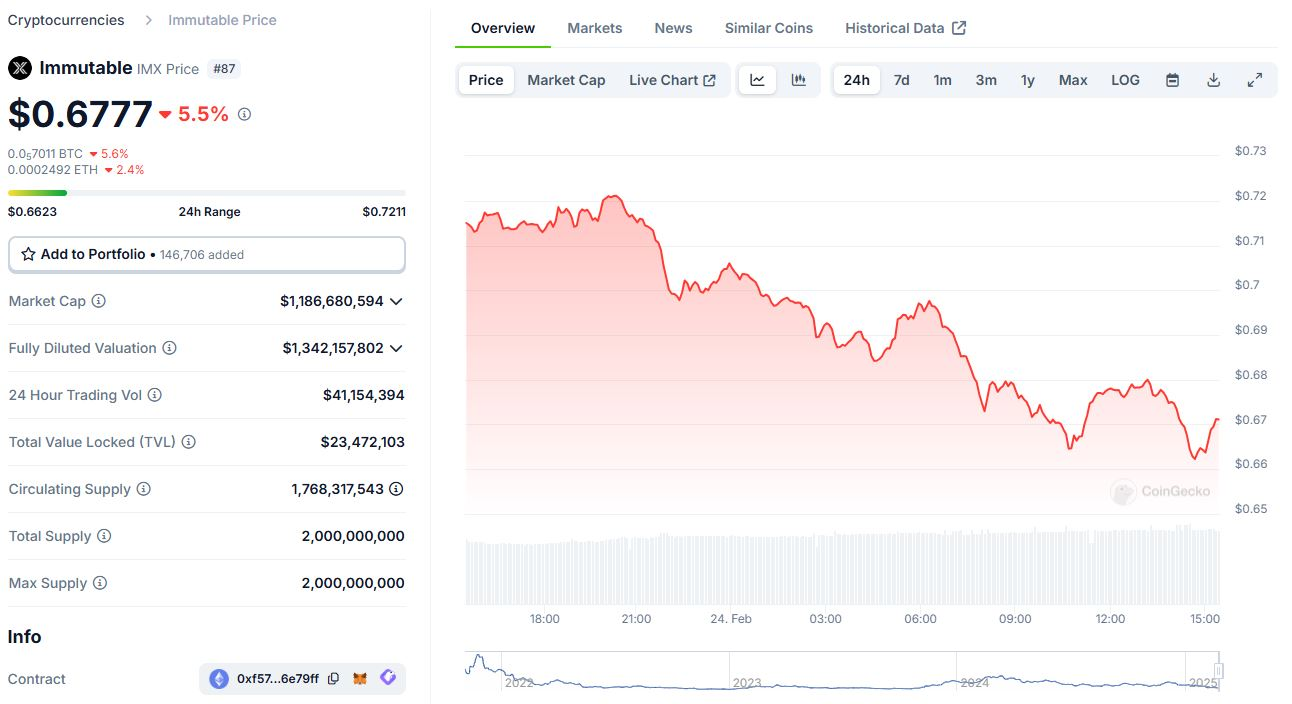
Task: Open Cryptocurrencies breadcrumb link
Action: [66, 20]
